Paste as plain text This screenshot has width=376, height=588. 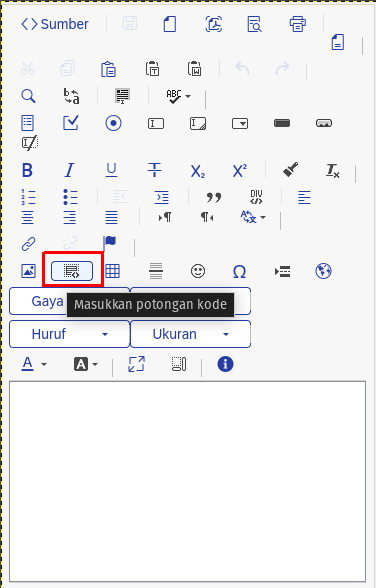tap(153, 69)
